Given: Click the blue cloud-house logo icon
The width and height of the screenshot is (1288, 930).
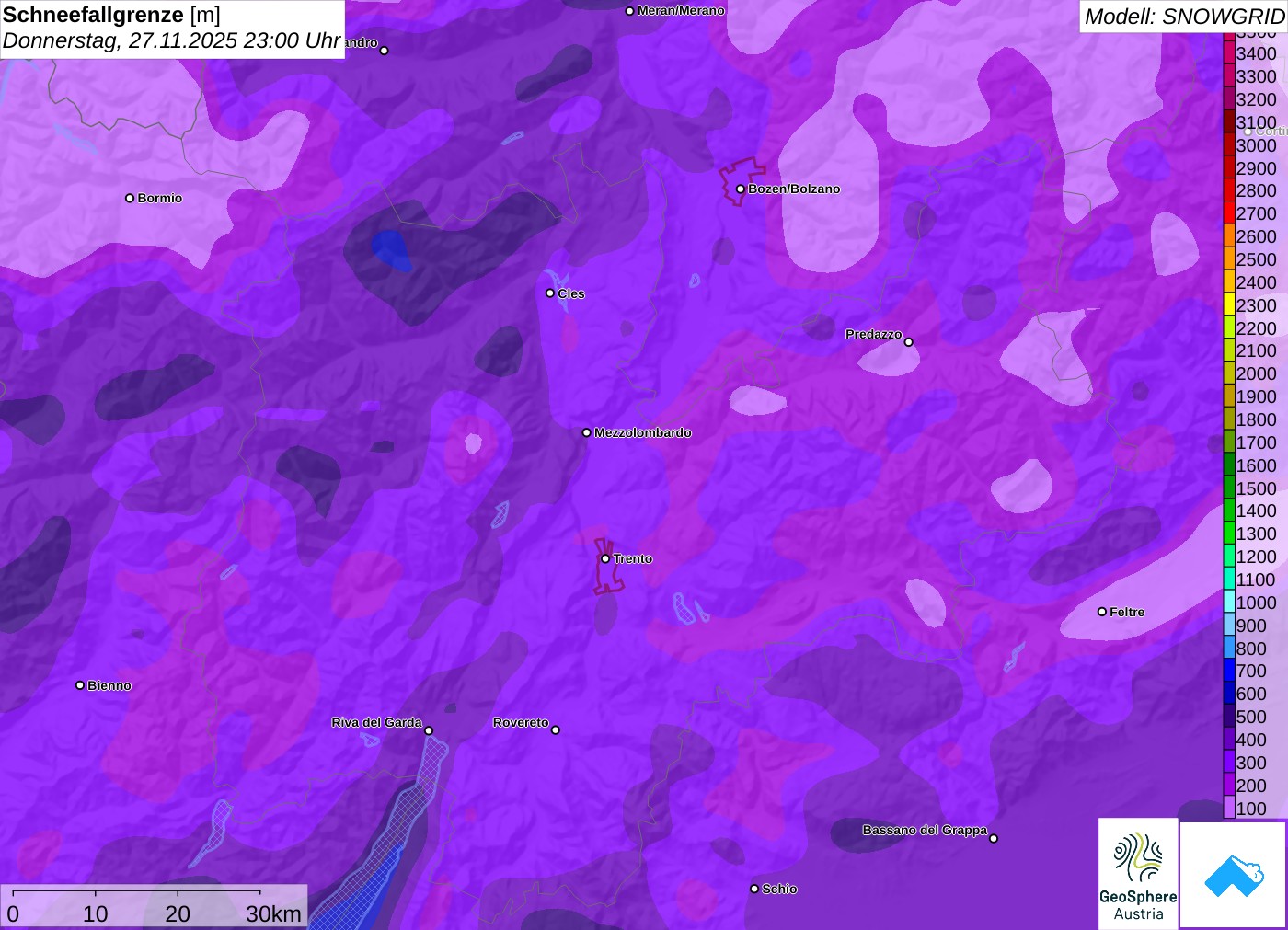Looking at the screenshot, I should click(1234, 875).
